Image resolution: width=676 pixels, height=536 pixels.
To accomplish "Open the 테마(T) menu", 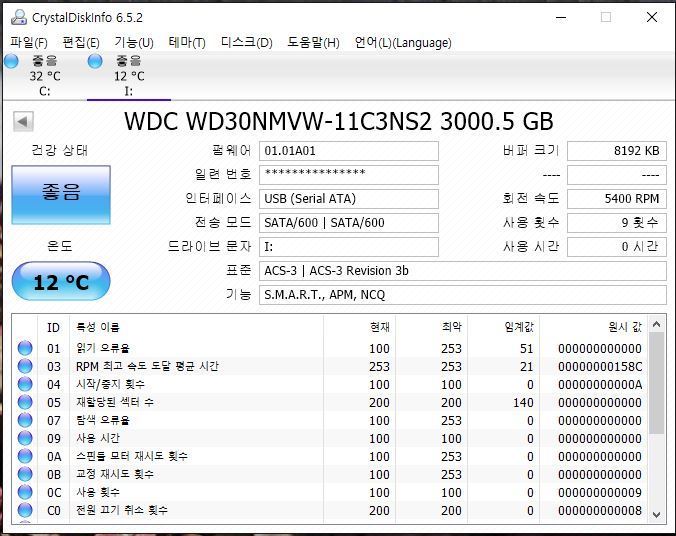I will [187, 43].
